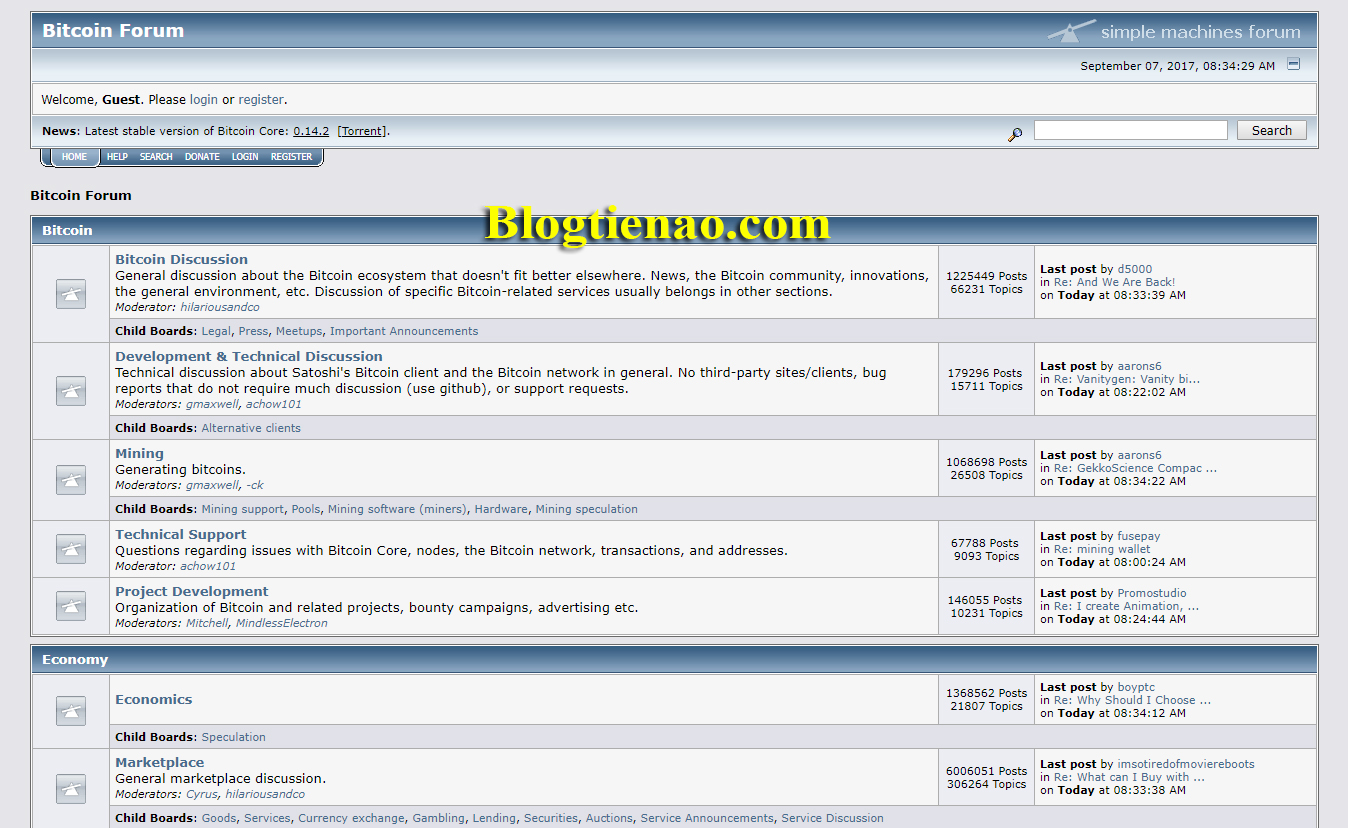Viewport: 1348px width, 828px height.
Task: Open the LOGIN menu item
Action: pyautogui.click(x=245, y=157)
